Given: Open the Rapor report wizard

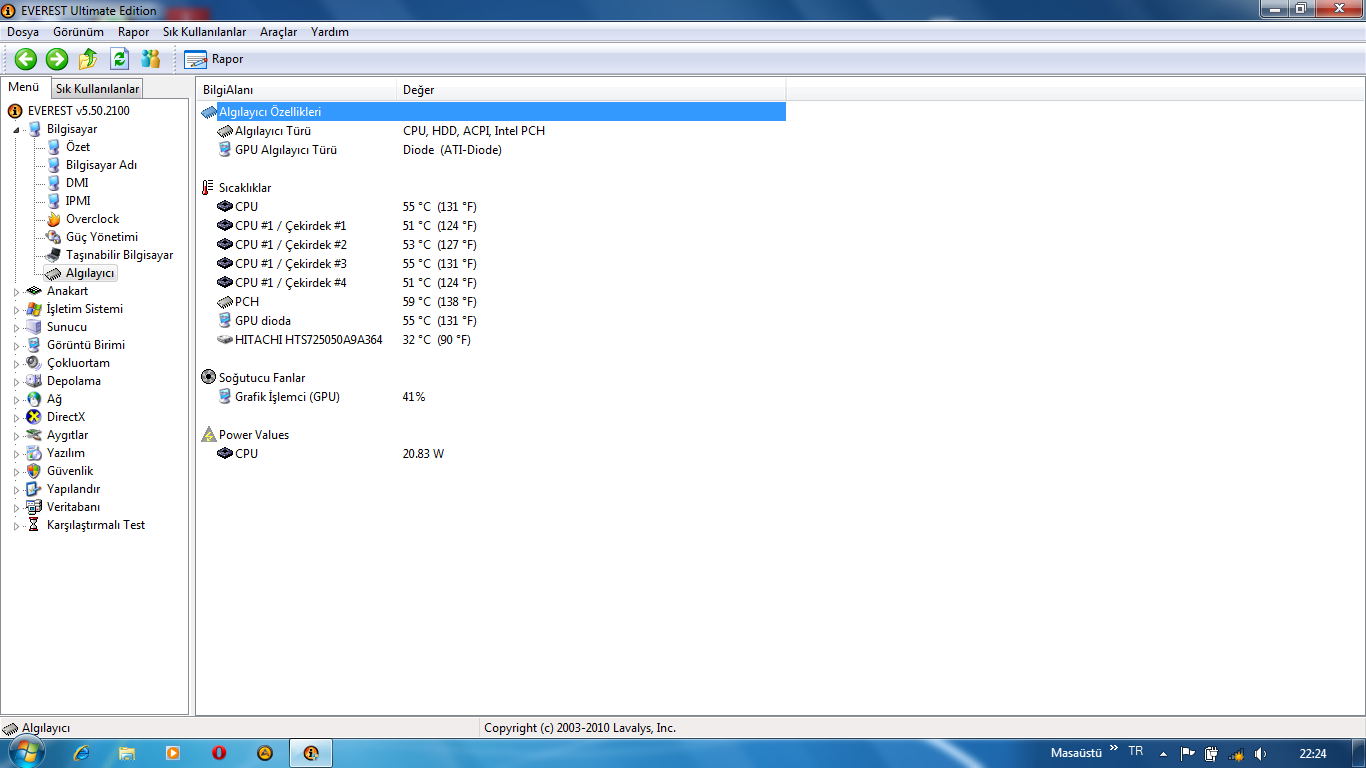Looking at the screenshot, I should click(214, 59).
